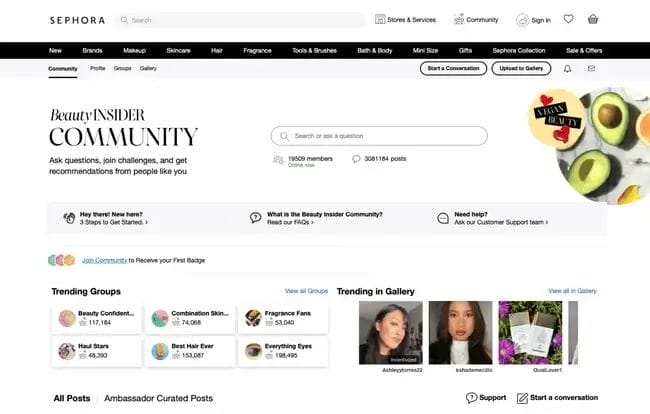Click the Sephora logo
The height and width of the screenshot is (414, 650).
pos(78,20)
